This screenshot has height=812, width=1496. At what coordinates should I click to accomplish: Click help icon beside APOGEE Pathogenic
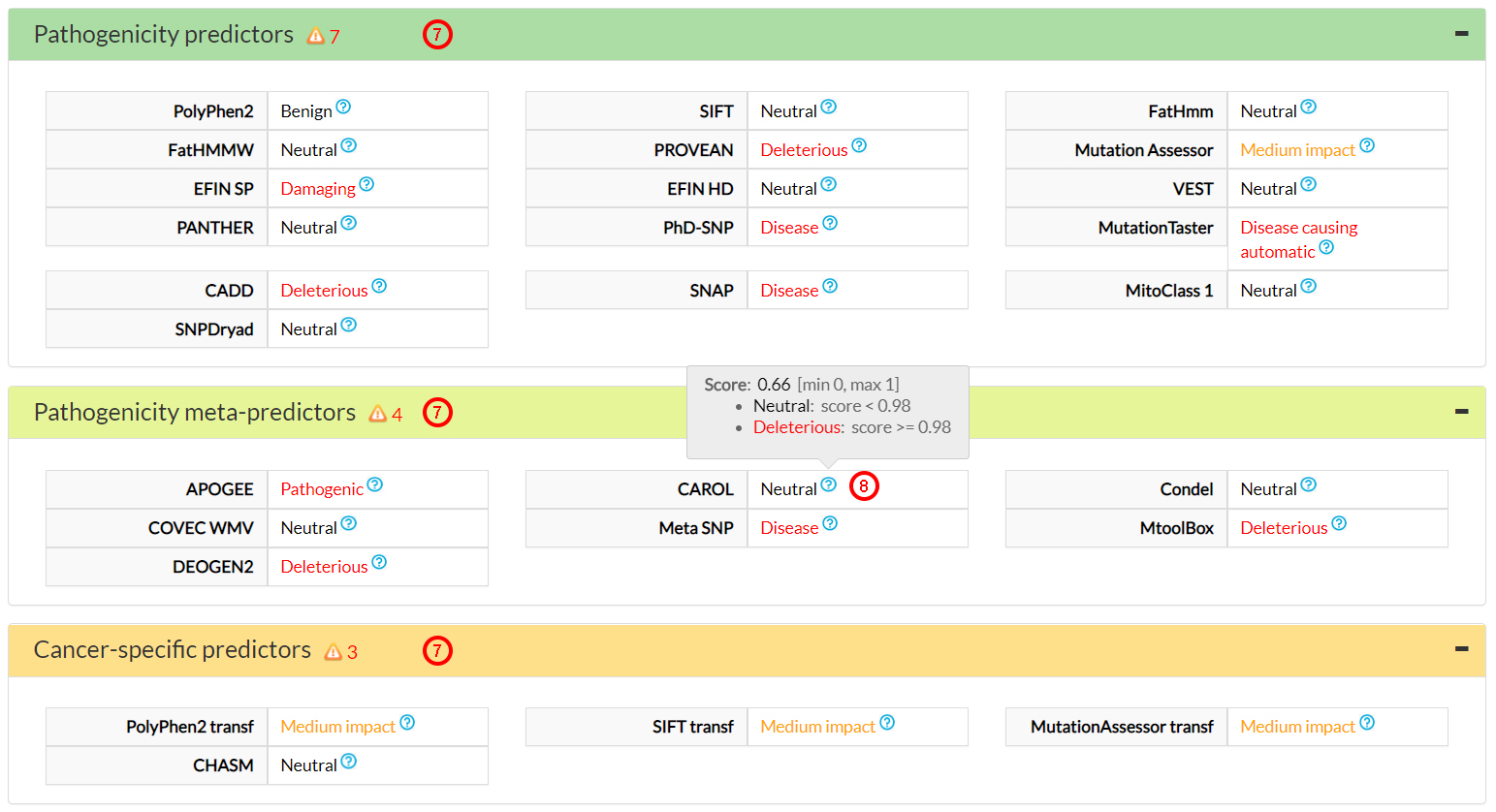tap(375, 484)
